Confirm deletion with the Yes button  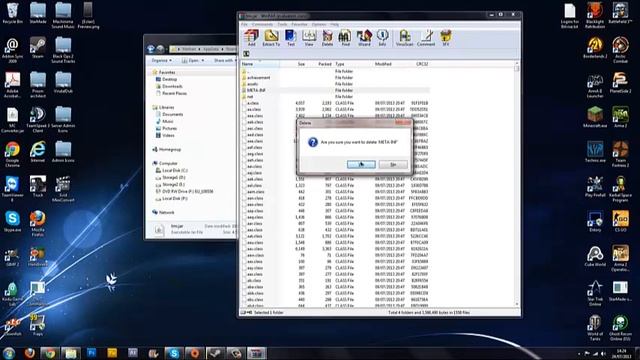[361, 164]
